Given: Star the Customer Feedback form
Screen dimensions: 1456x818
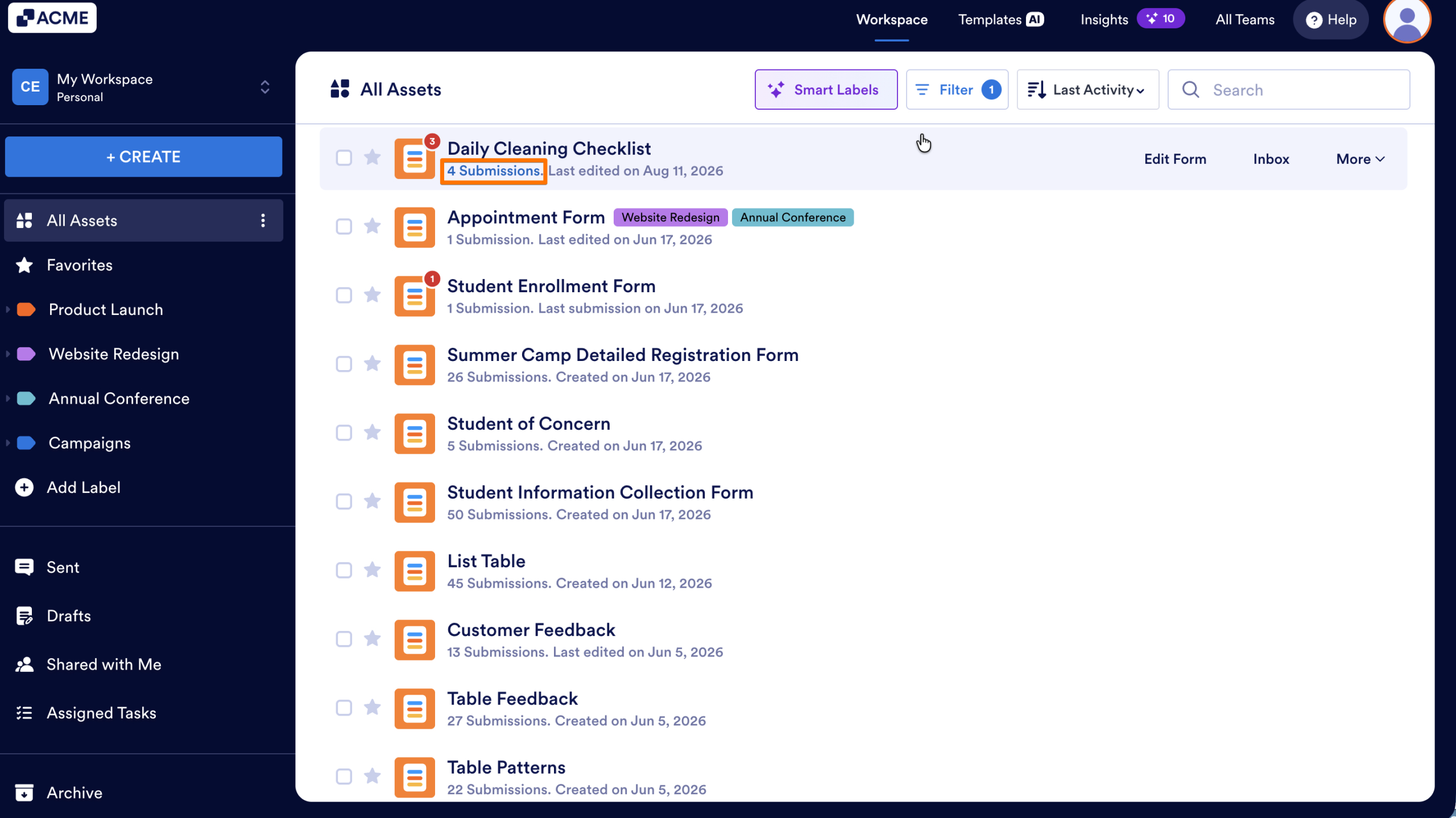Looking at the screenshot, I should (x=373, y=638).
